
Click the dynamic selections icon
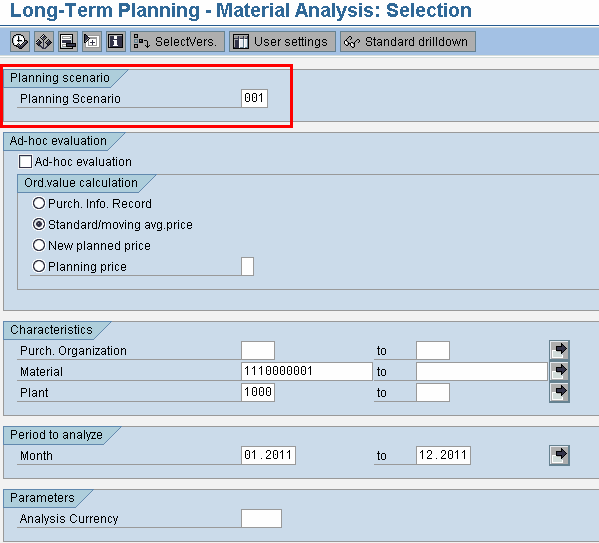pos(92,41)
